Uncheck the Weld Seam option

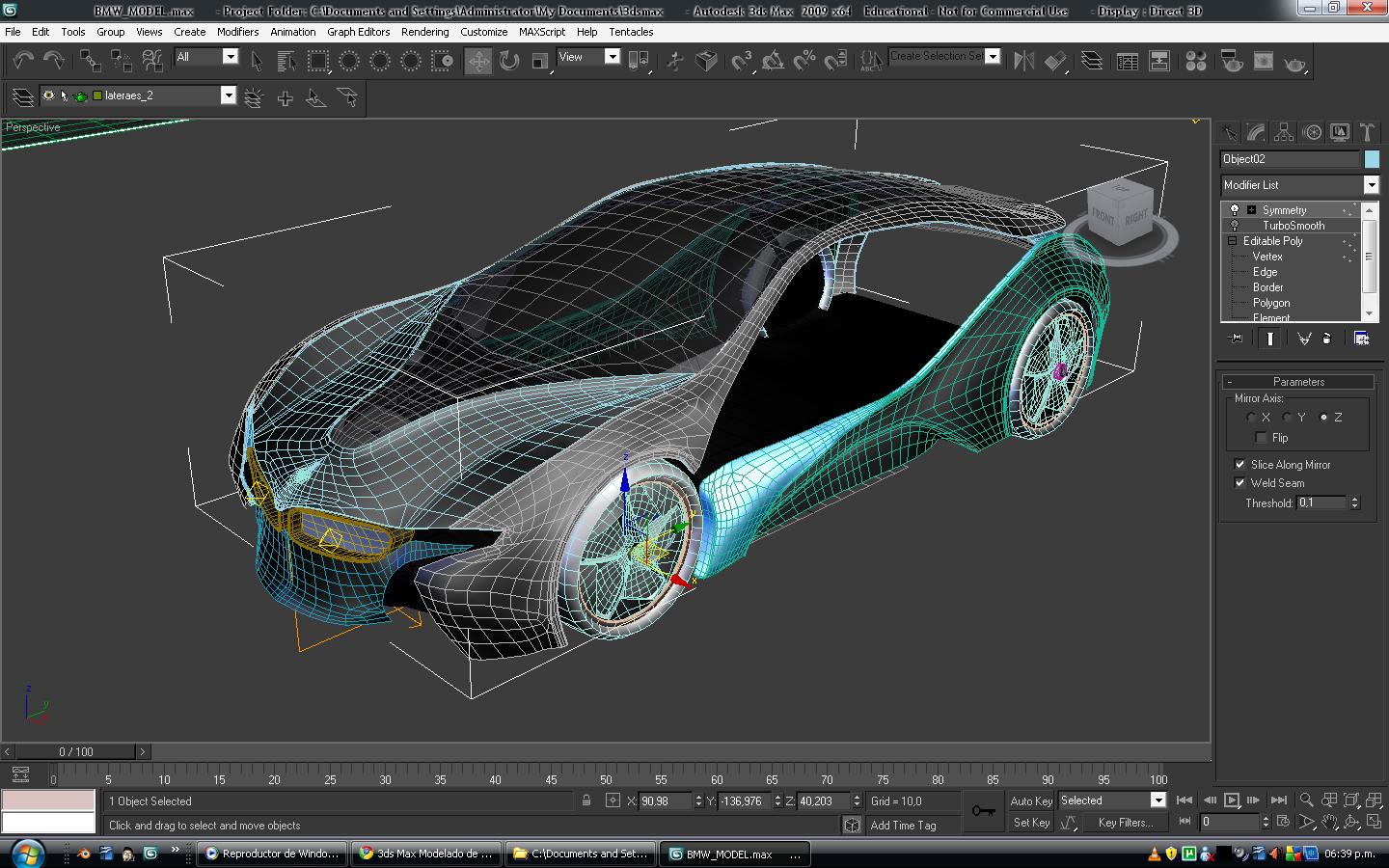tap(1239, 483)
